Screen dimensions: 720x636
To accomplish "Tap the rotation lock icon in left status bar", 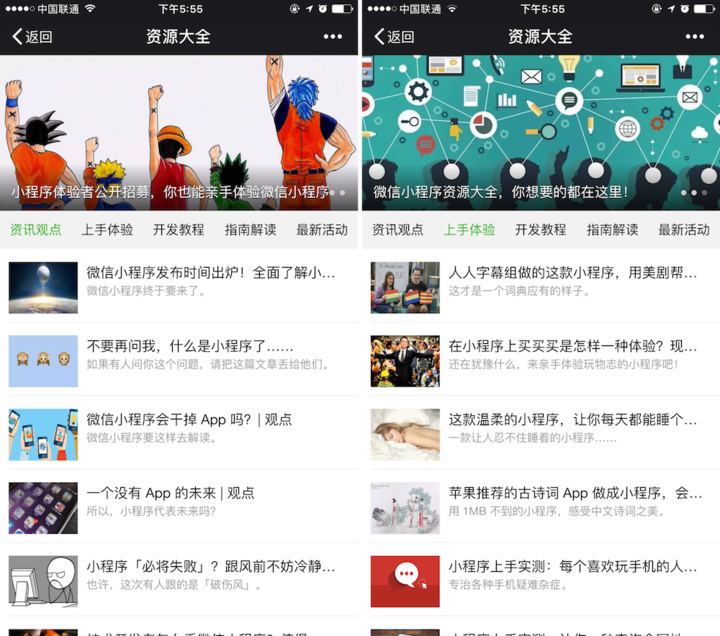I will pos(295,9).
